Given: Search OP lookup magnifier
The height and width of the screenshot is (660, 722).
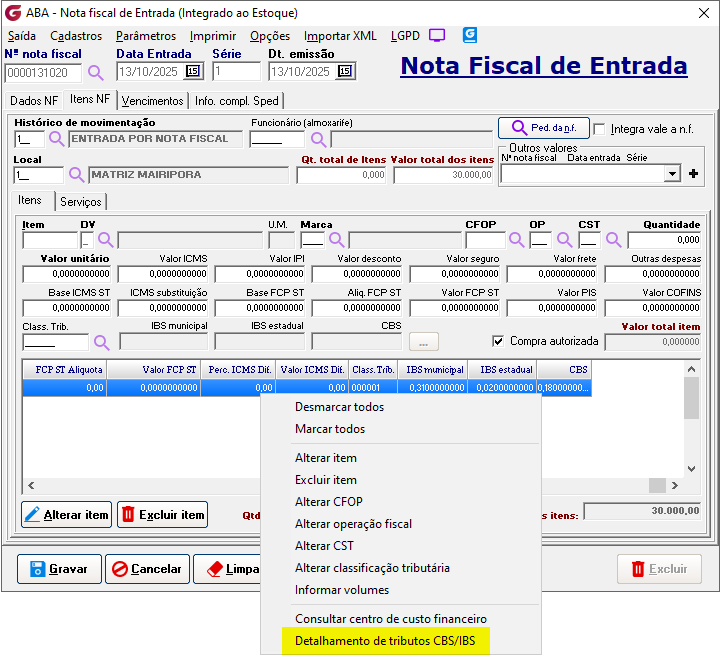Looking at the screenshot, I should (565, 240).
